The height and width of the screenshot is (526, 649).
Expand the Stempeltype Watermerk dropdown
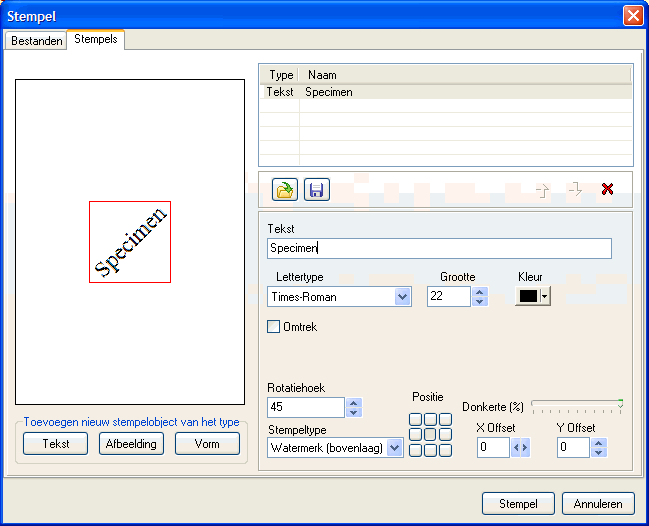(x=394, y=448)
